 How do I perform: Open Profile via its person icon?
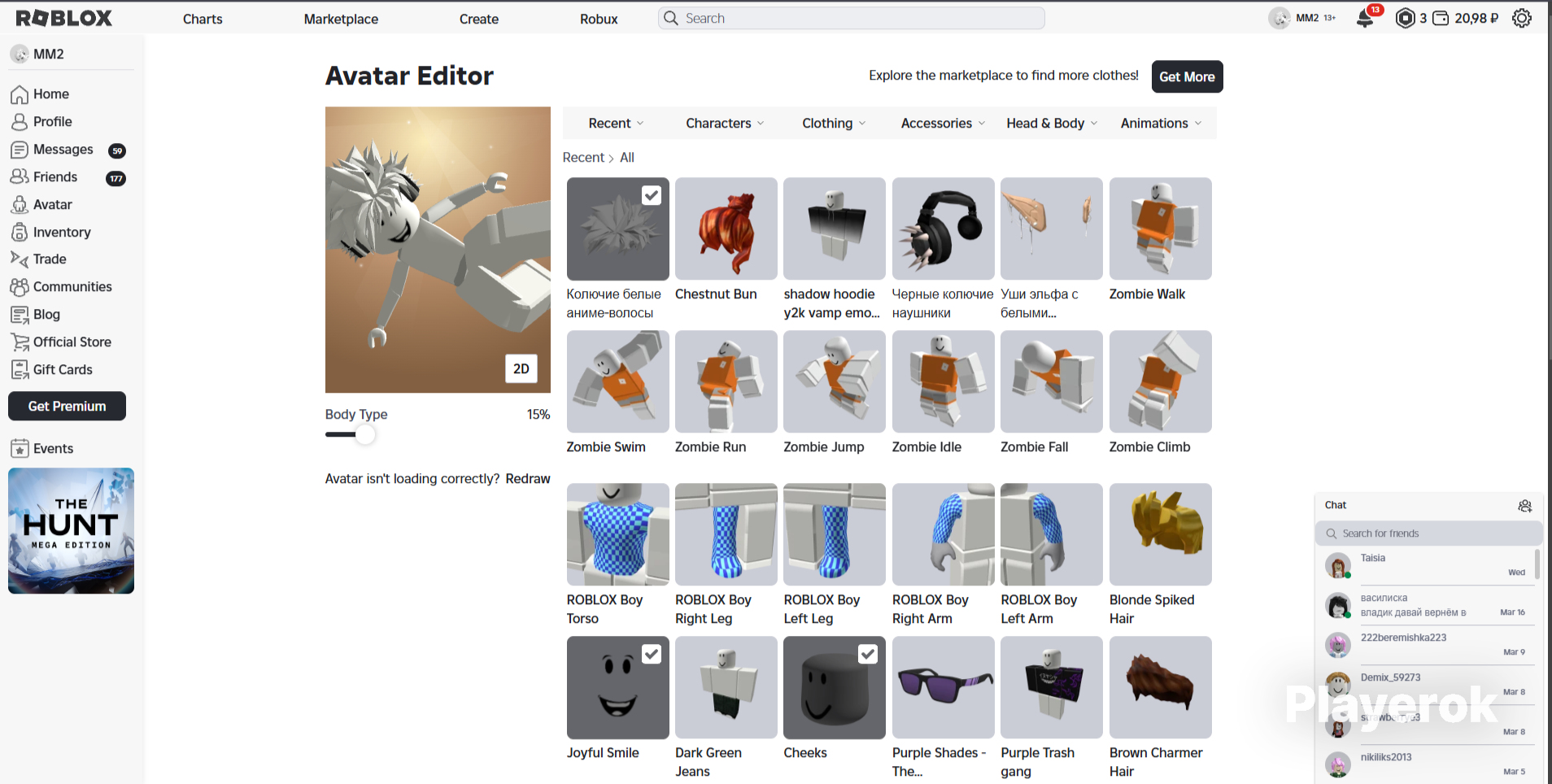tap(20, 122)
